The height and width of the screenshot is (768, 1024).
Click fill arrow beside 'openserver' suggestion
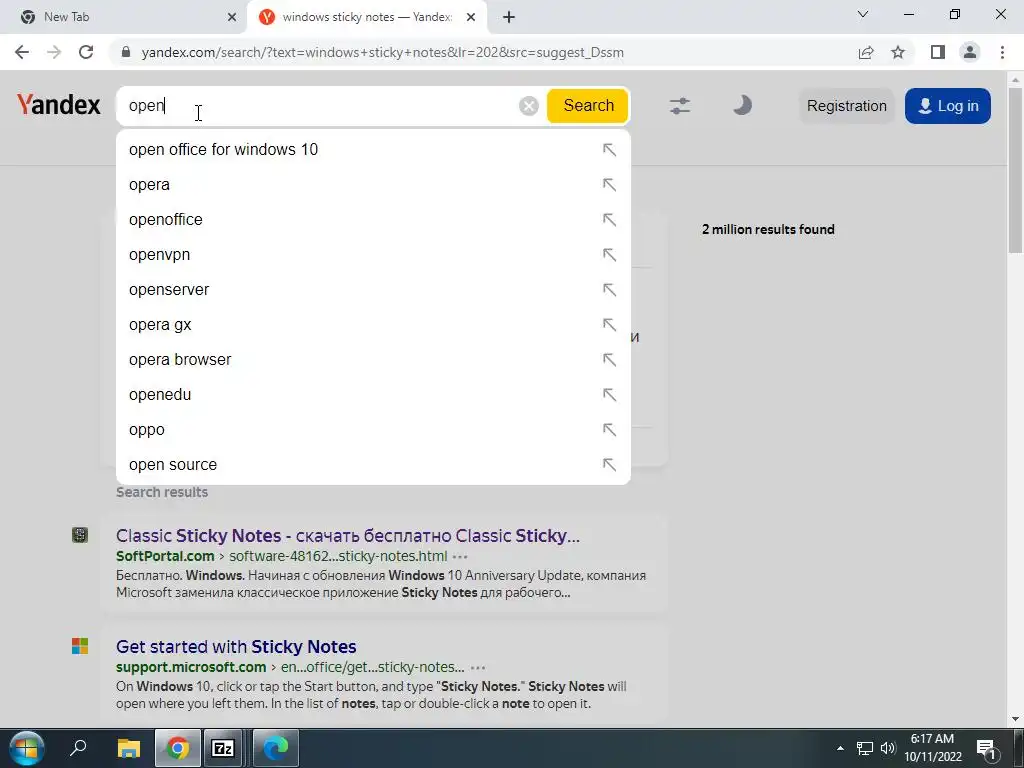[x=609, y=289]
